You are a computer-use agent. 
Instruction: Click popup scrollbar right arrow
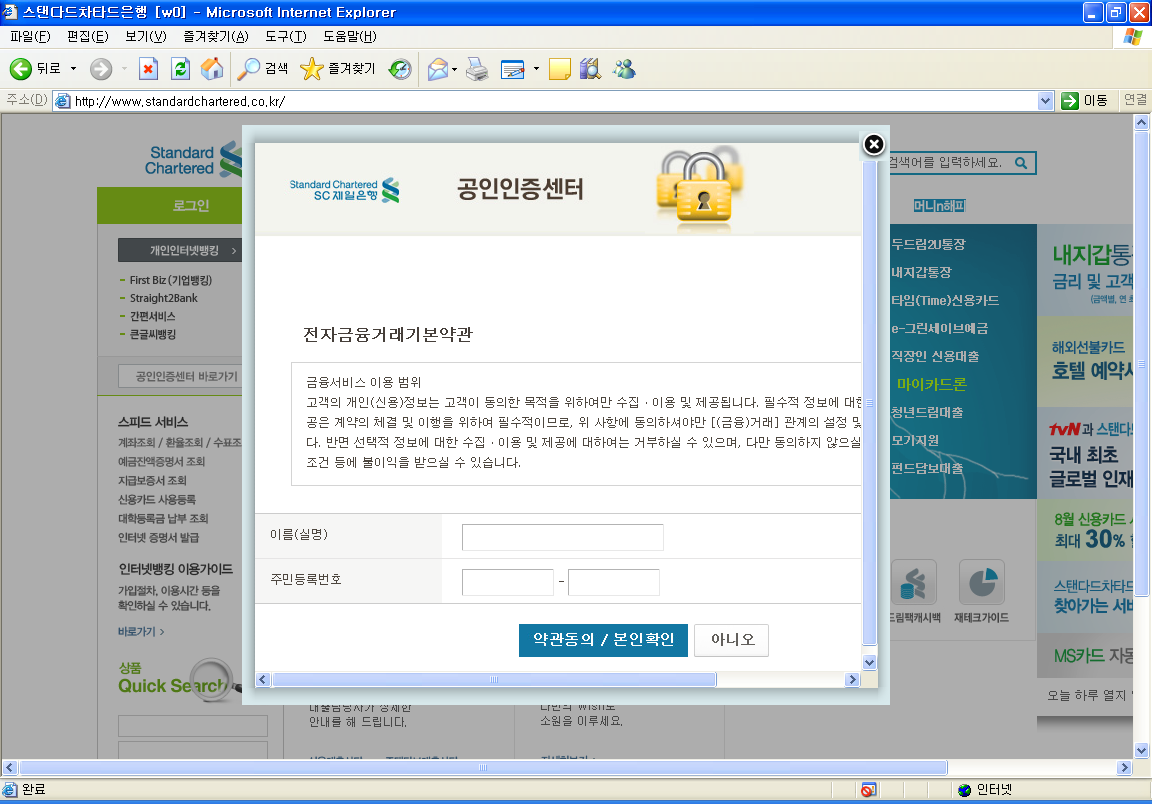pos(852,680)
